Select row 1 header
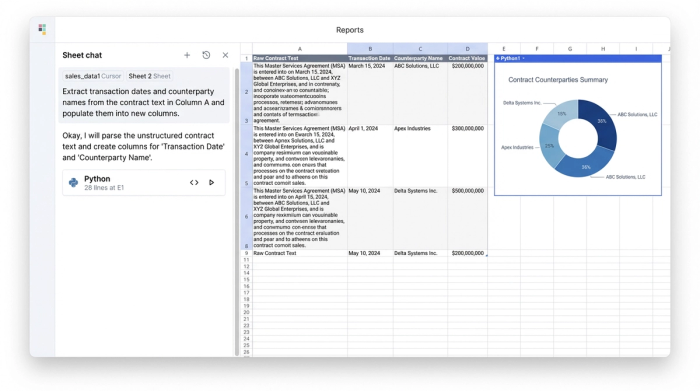This screenshot has width=700, height=391. (246, 58)
